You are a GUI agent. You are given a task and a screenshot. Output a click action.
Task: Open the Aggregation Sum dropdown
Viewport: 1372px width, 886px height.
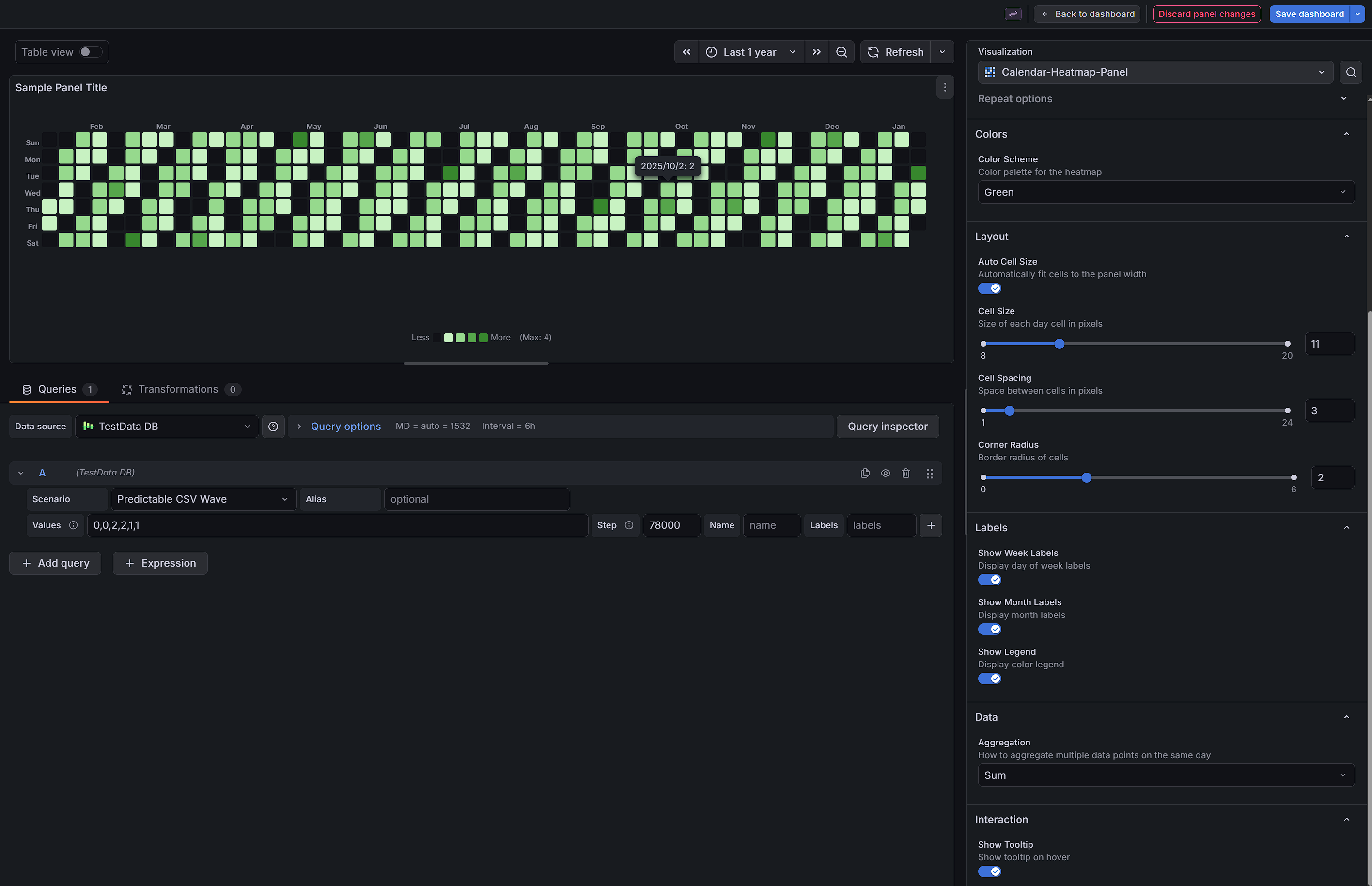click(x=1166, y=775)
